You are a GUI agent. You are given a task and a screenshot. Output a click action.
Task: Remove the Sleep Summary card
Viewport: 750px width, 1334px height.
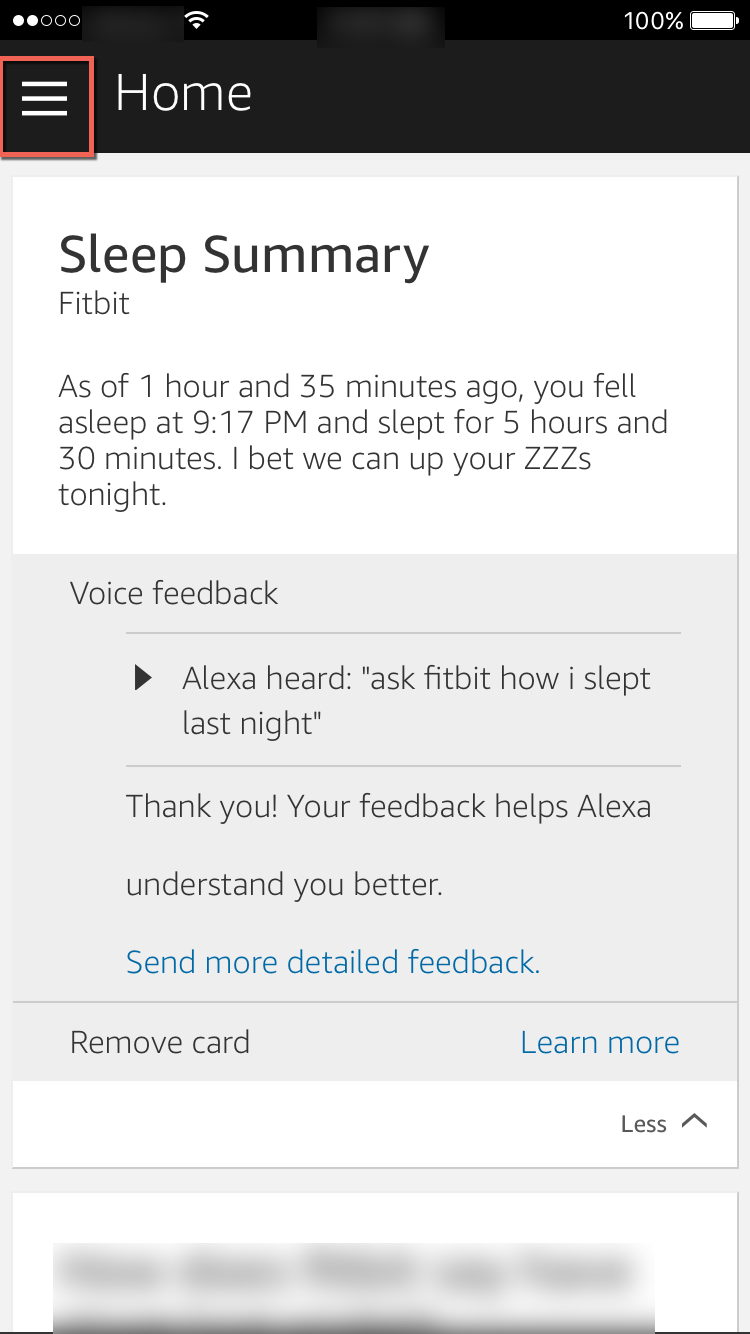coord(159,1042)
